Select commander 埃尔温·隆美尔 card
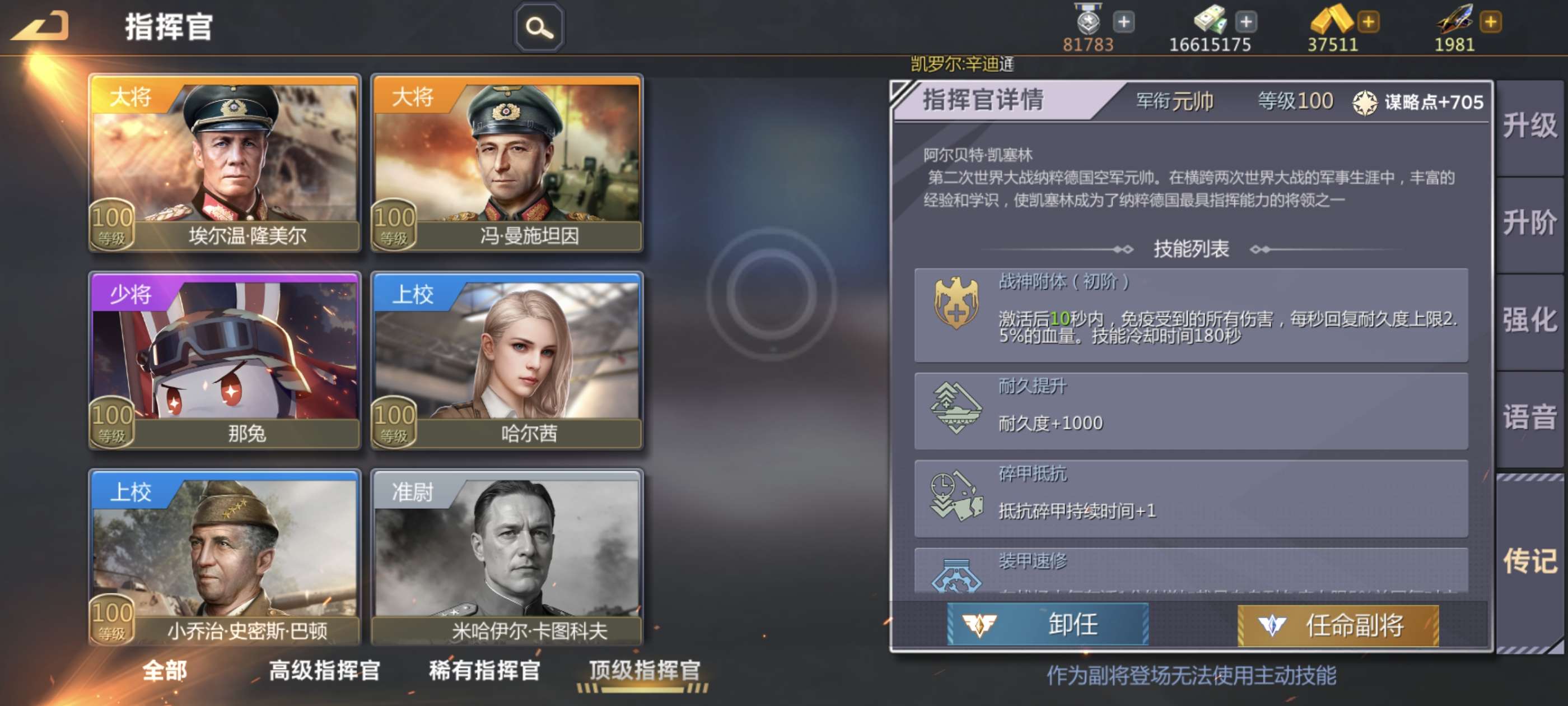The image size is (1568, 706). (x=225, y=162)
